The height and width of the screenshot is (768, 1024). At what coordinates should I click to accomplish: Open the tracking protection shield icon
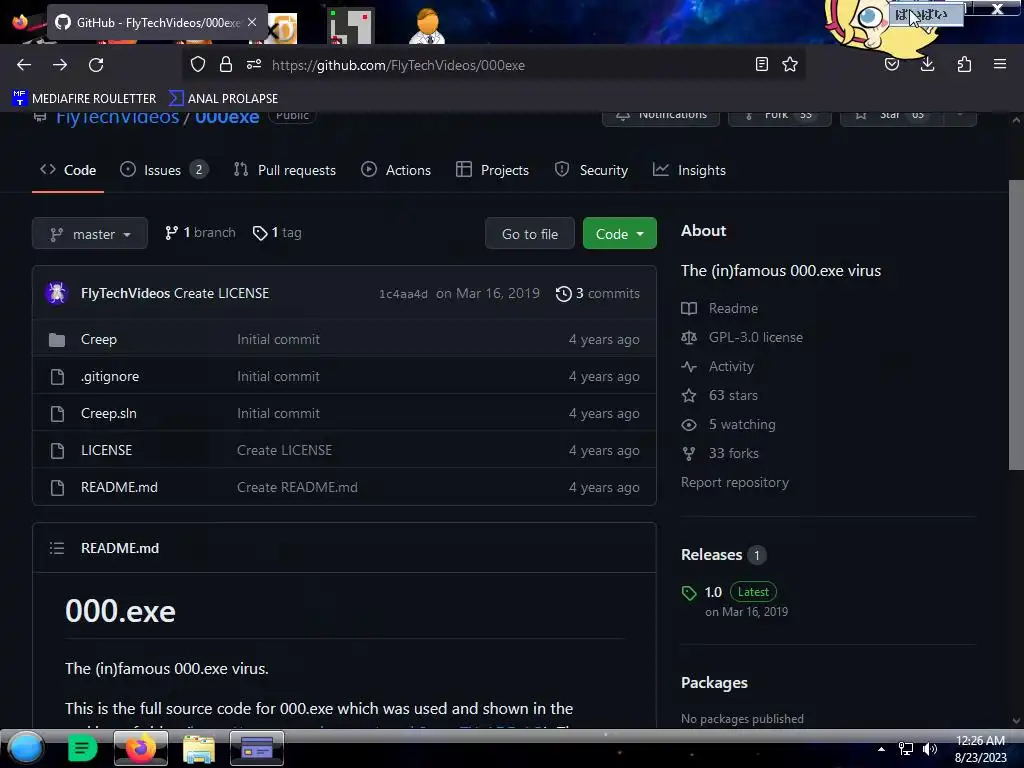[198, 65]
